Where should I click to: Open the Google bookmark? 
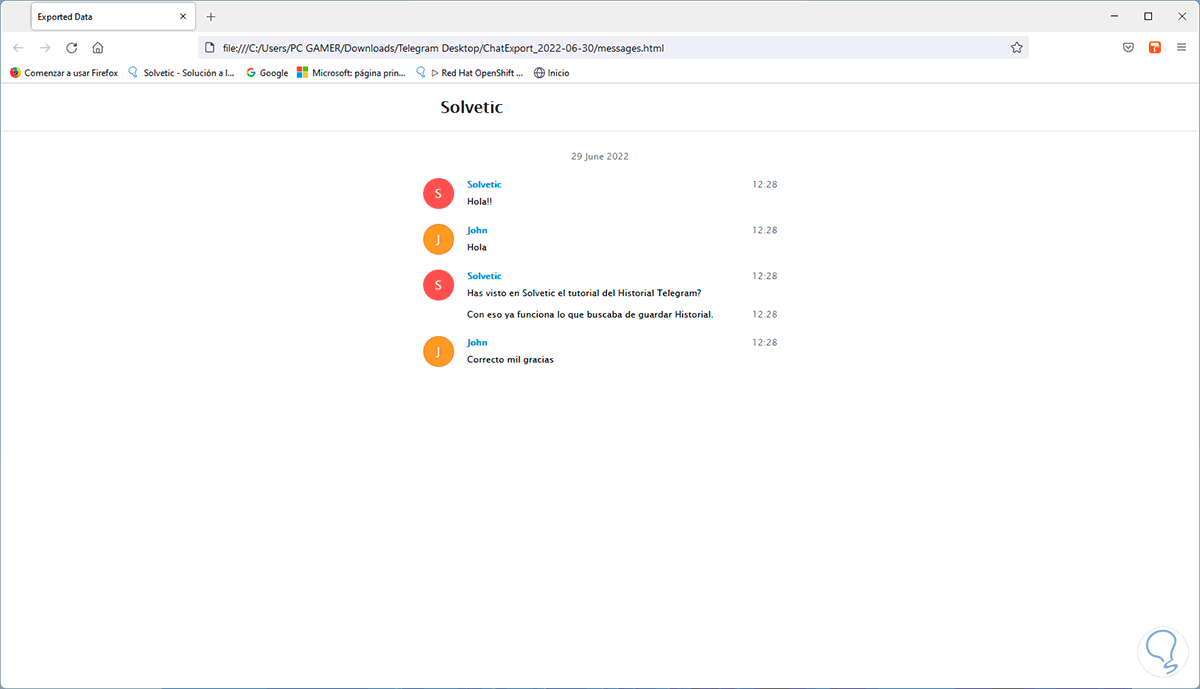click(267, 73)
